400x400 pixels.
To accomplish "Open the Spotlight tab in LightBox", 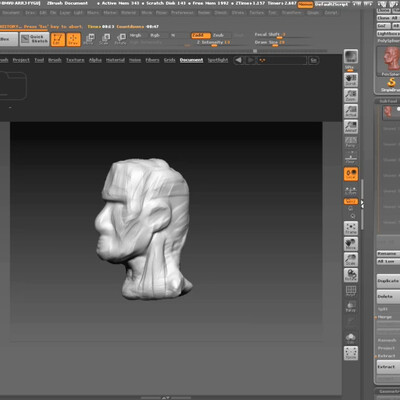I will (218, 60).
